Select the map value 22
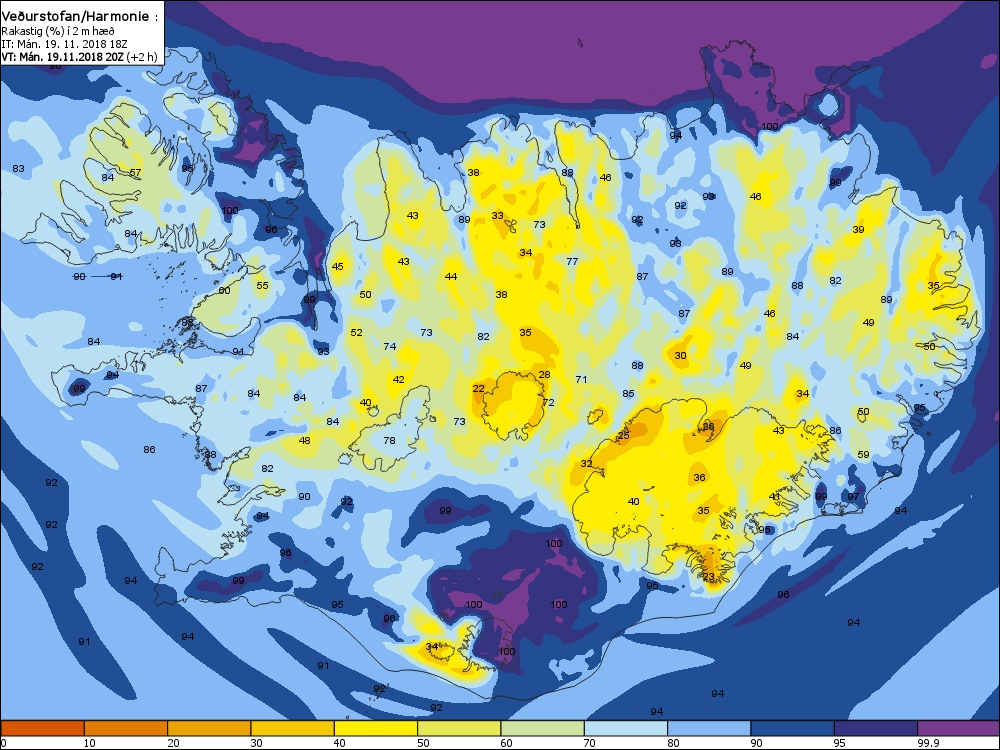This screenshot has width=1000, height=750. click(478, 388)
